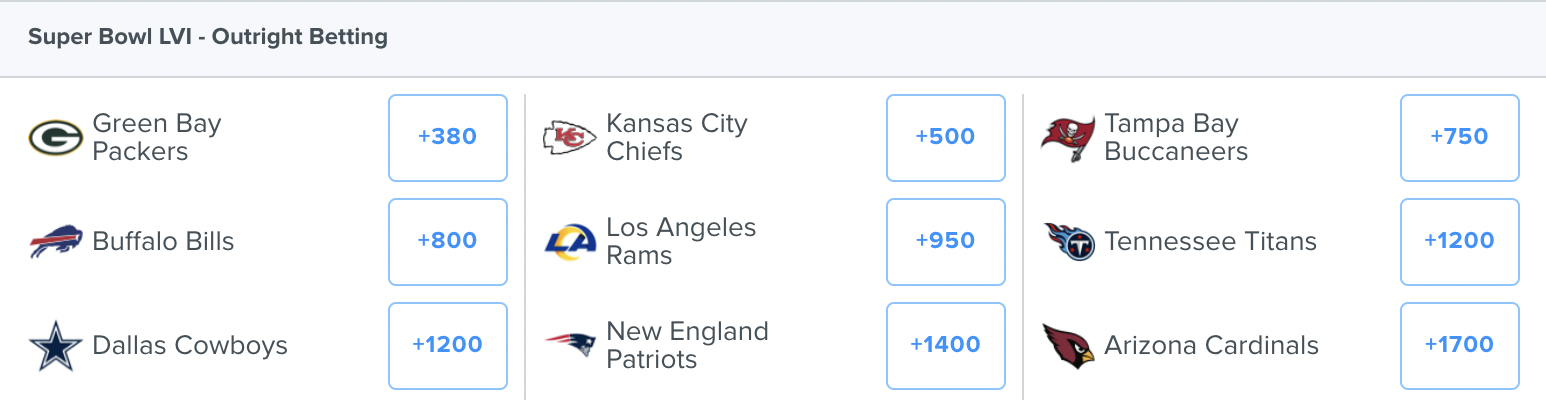
Task: Click the Buffalo Bills logo
Action: (x=55, y=242)
